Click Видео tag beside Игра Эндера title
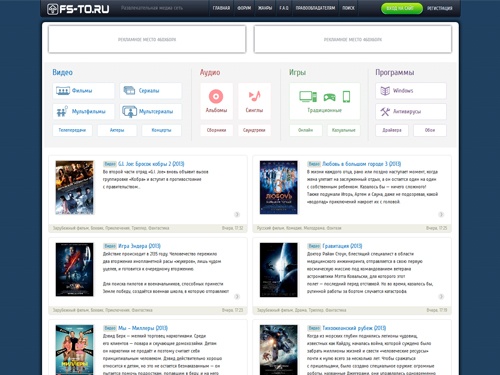 [x=110, y=246]
